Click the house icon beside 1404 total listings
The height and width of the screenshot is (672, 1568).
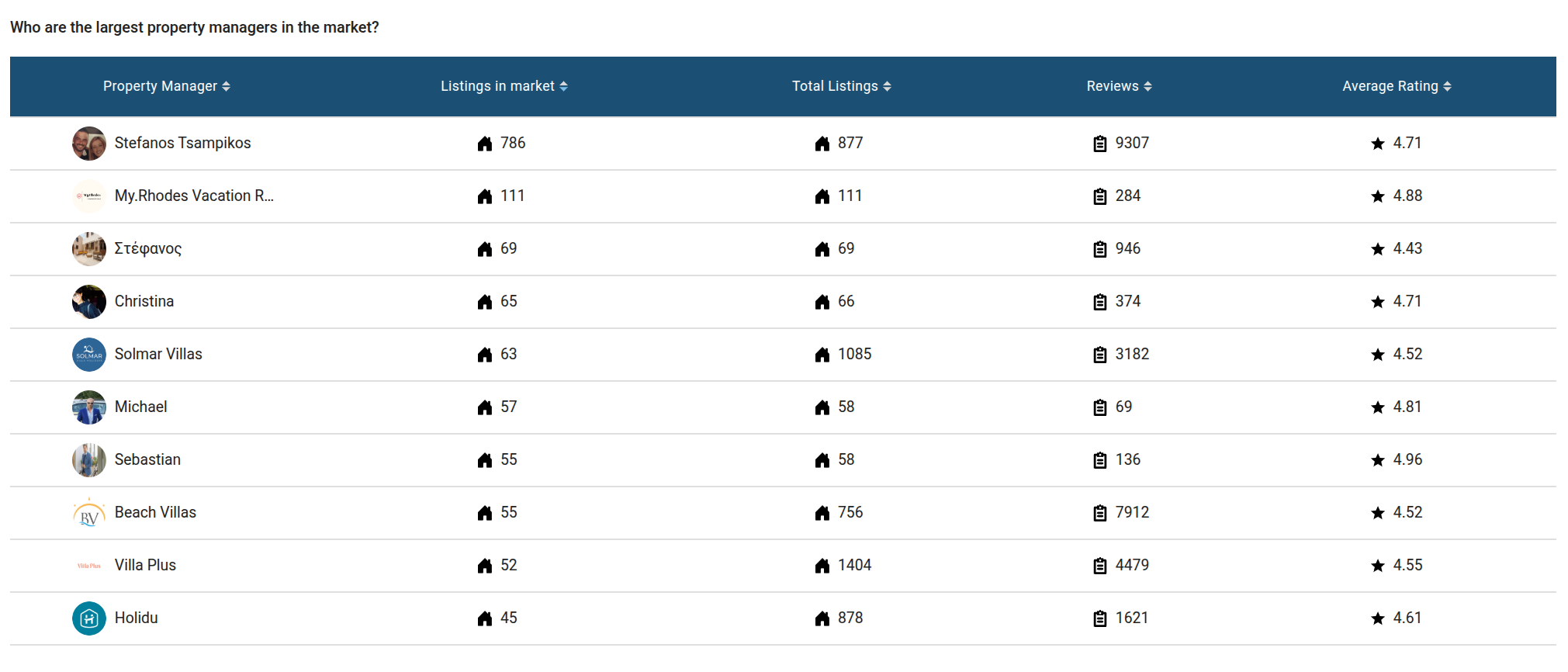822,566
